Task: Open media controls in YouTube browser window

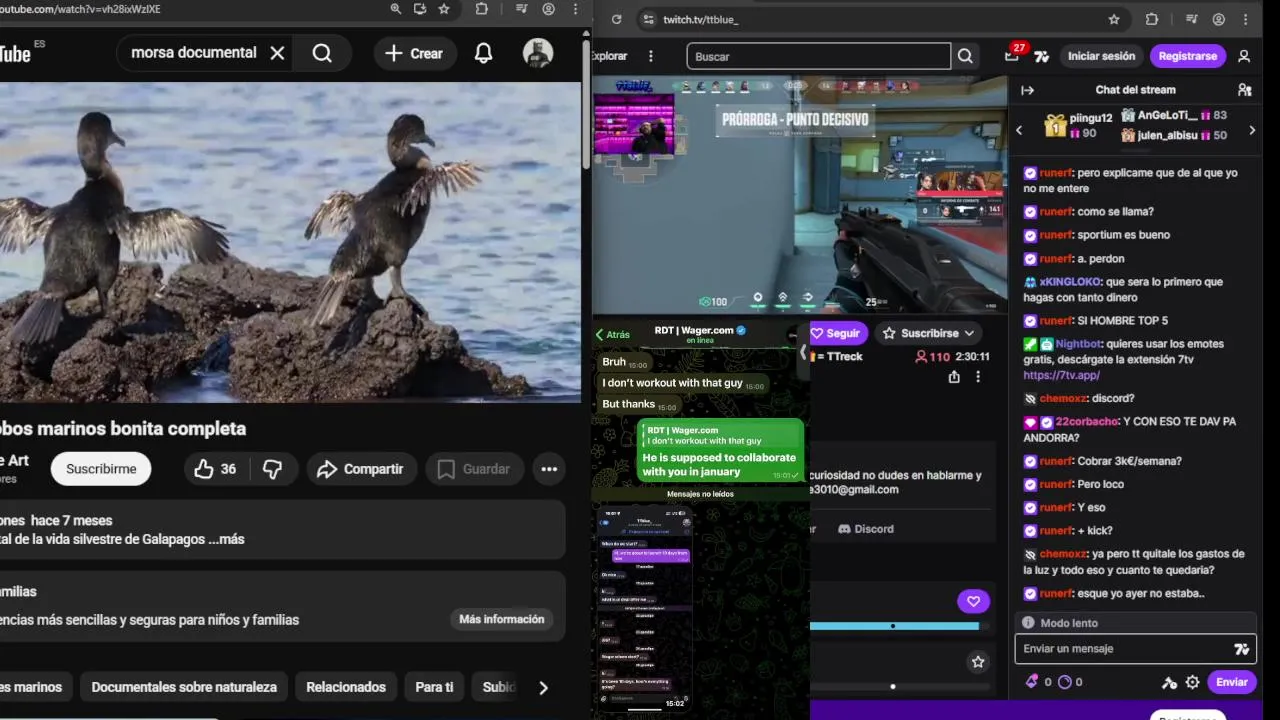Action: tap(520, 9)
